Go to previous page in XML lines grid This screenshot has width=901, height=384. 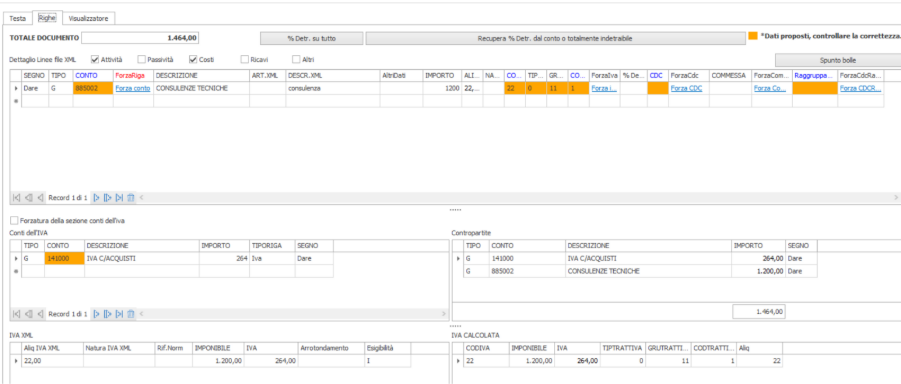point(29,198)
